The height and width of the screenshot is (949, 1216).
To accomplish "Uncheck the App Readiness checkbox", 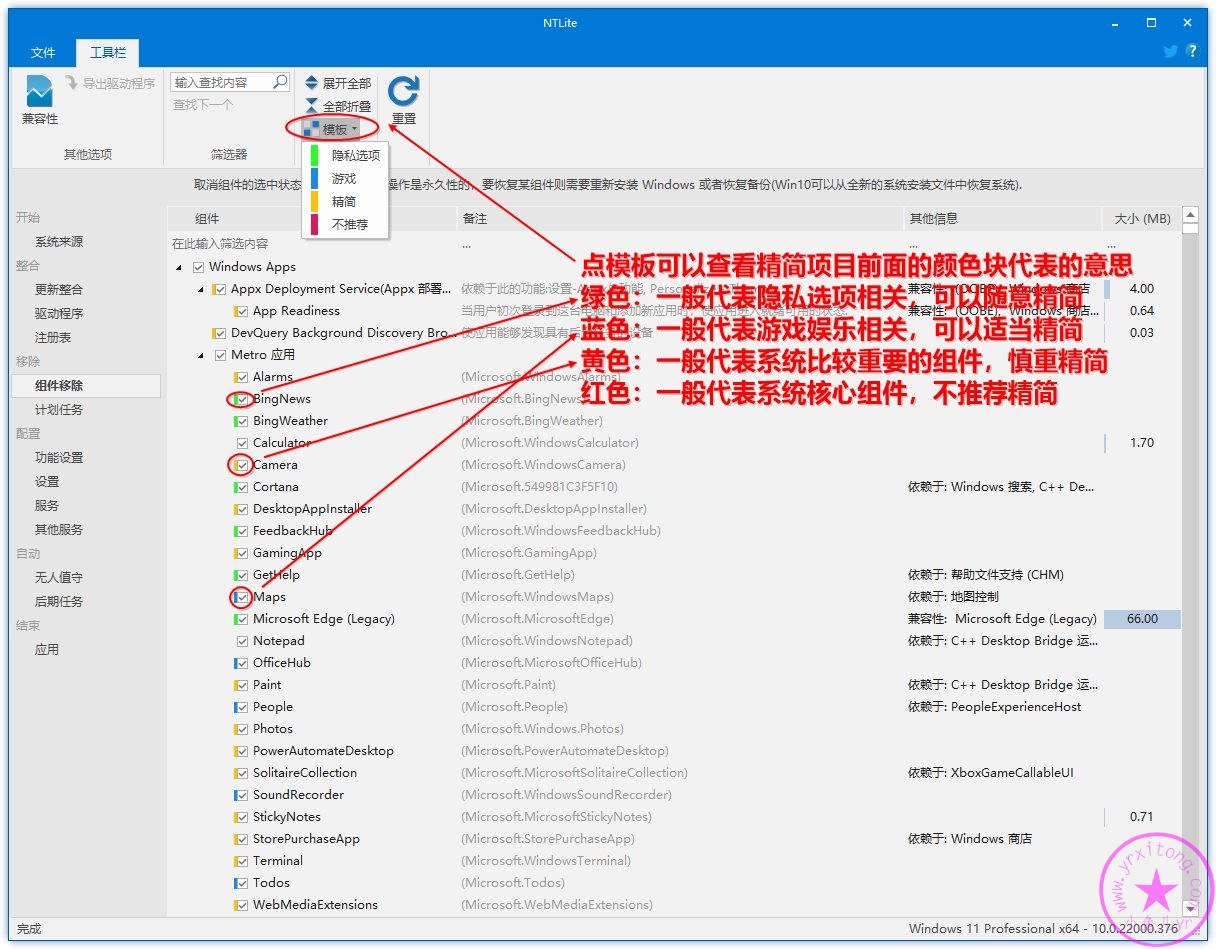I will point(243,311).
